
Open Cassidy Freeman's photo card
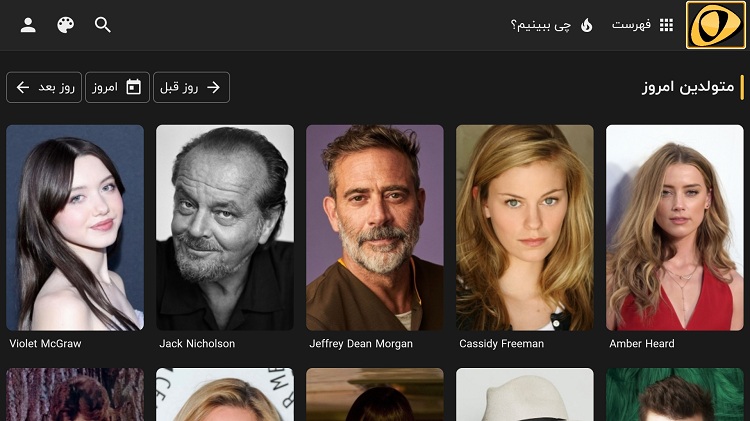click(x=525, y=228)
